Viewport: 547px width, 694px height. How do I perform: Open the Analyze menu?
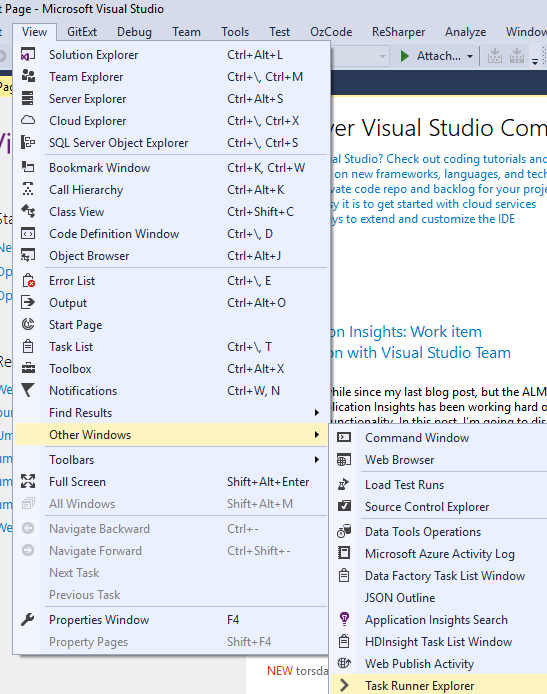[x=466, y=32]
